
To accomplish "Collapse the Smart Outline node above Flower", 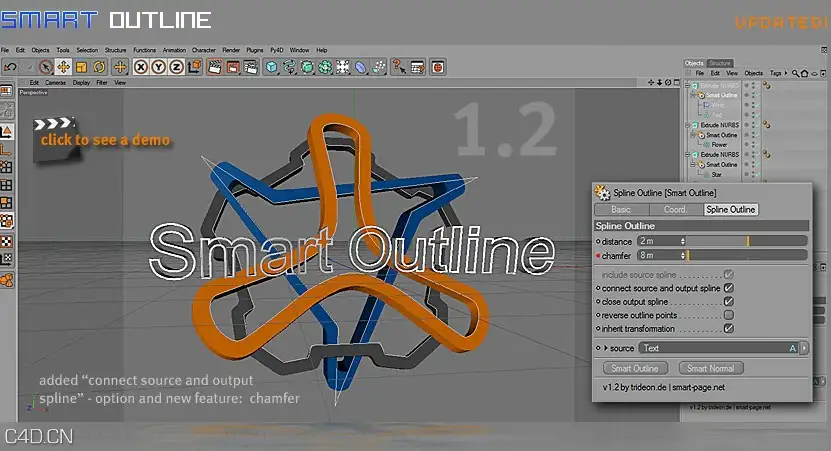I will click(x=693, y=135).
